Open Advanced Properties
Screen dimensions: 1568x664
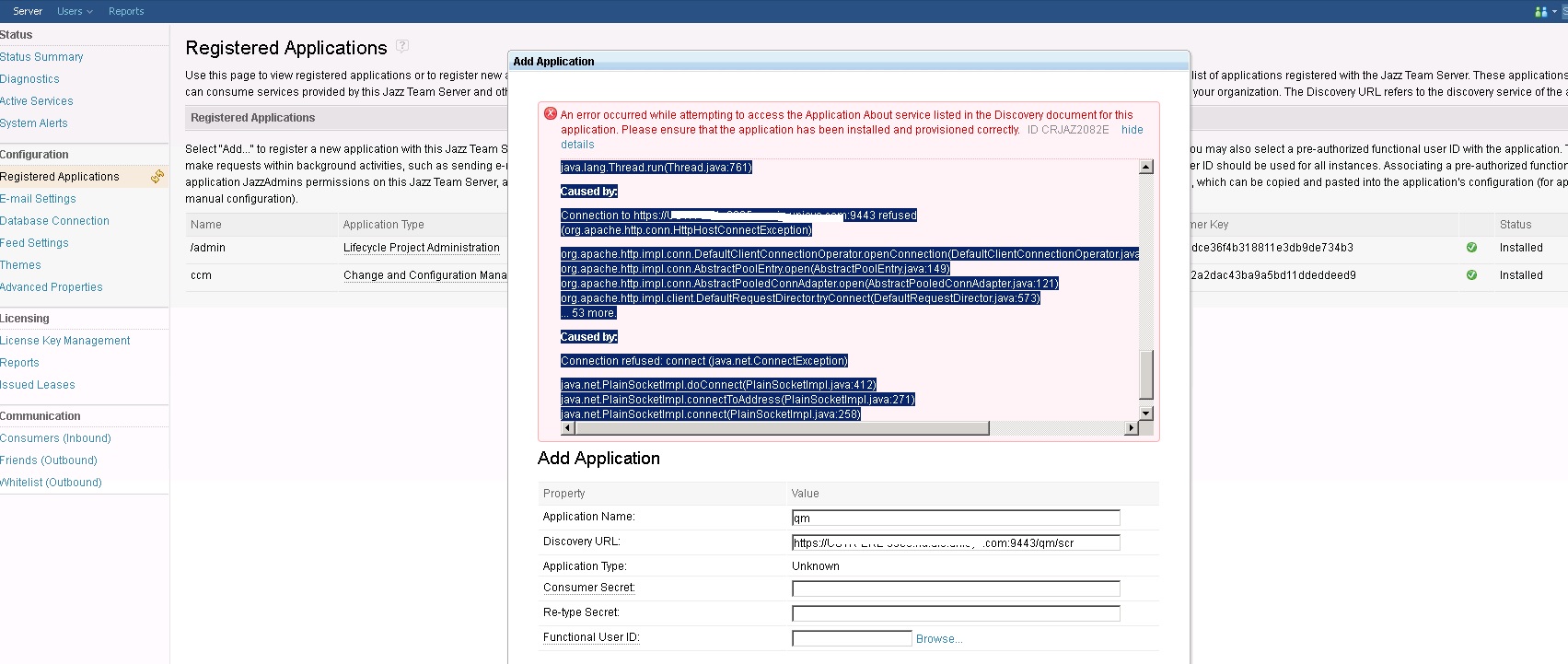click(x=52, y=287)
